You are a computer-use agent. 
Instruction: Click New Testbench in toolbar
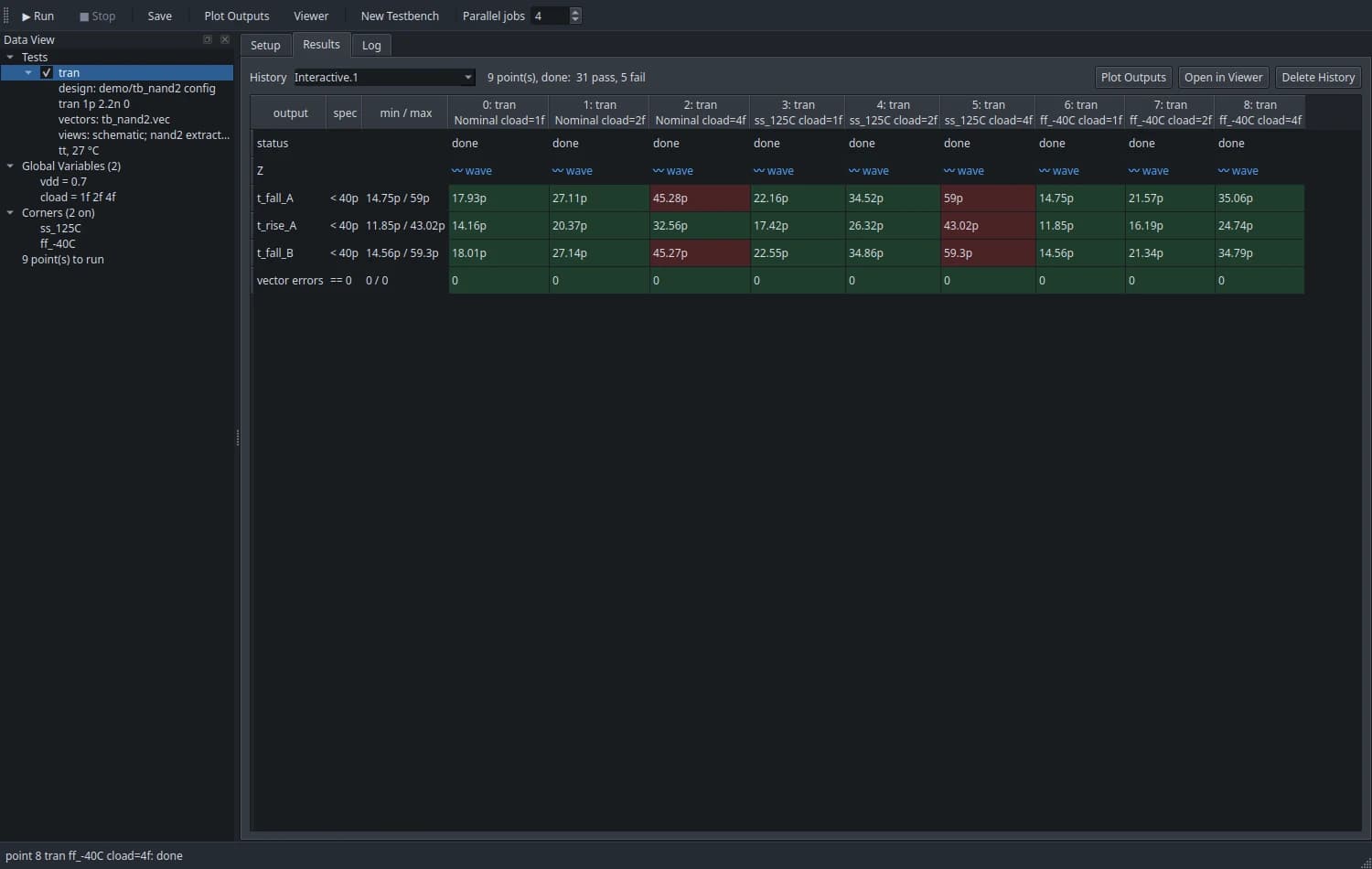tap(400, 16)
